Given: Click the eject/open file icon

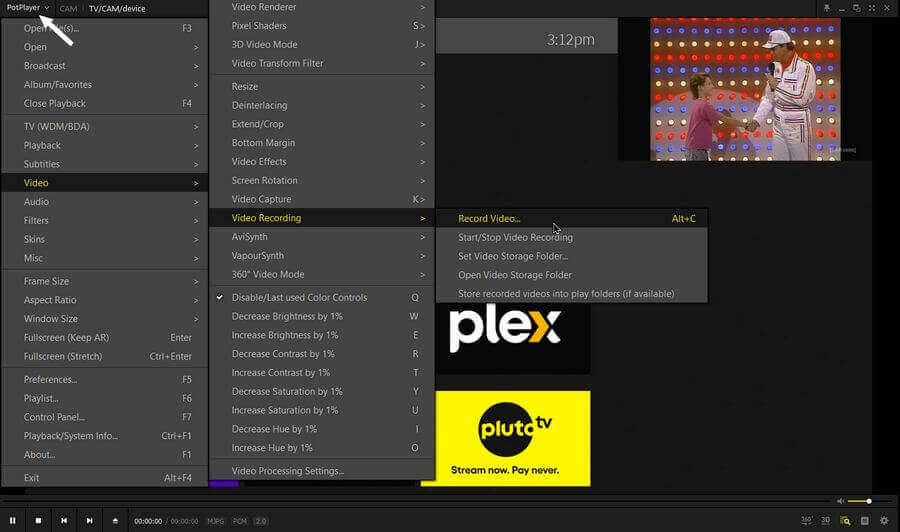Looking at the screenshot, I should 115,520.
